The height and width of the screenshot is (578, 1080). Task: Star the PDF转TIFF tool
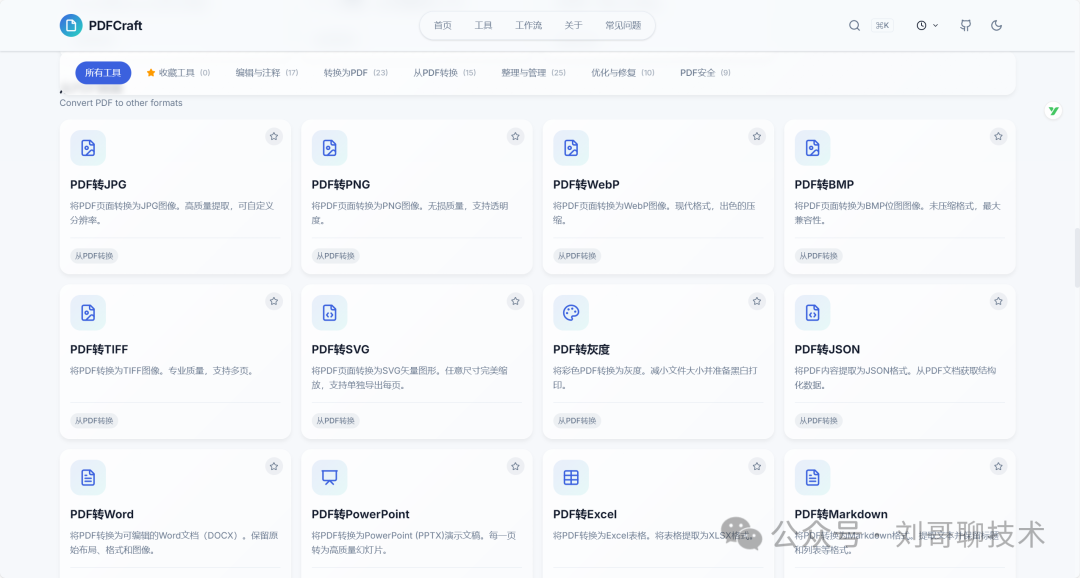(x=273, y=300)
